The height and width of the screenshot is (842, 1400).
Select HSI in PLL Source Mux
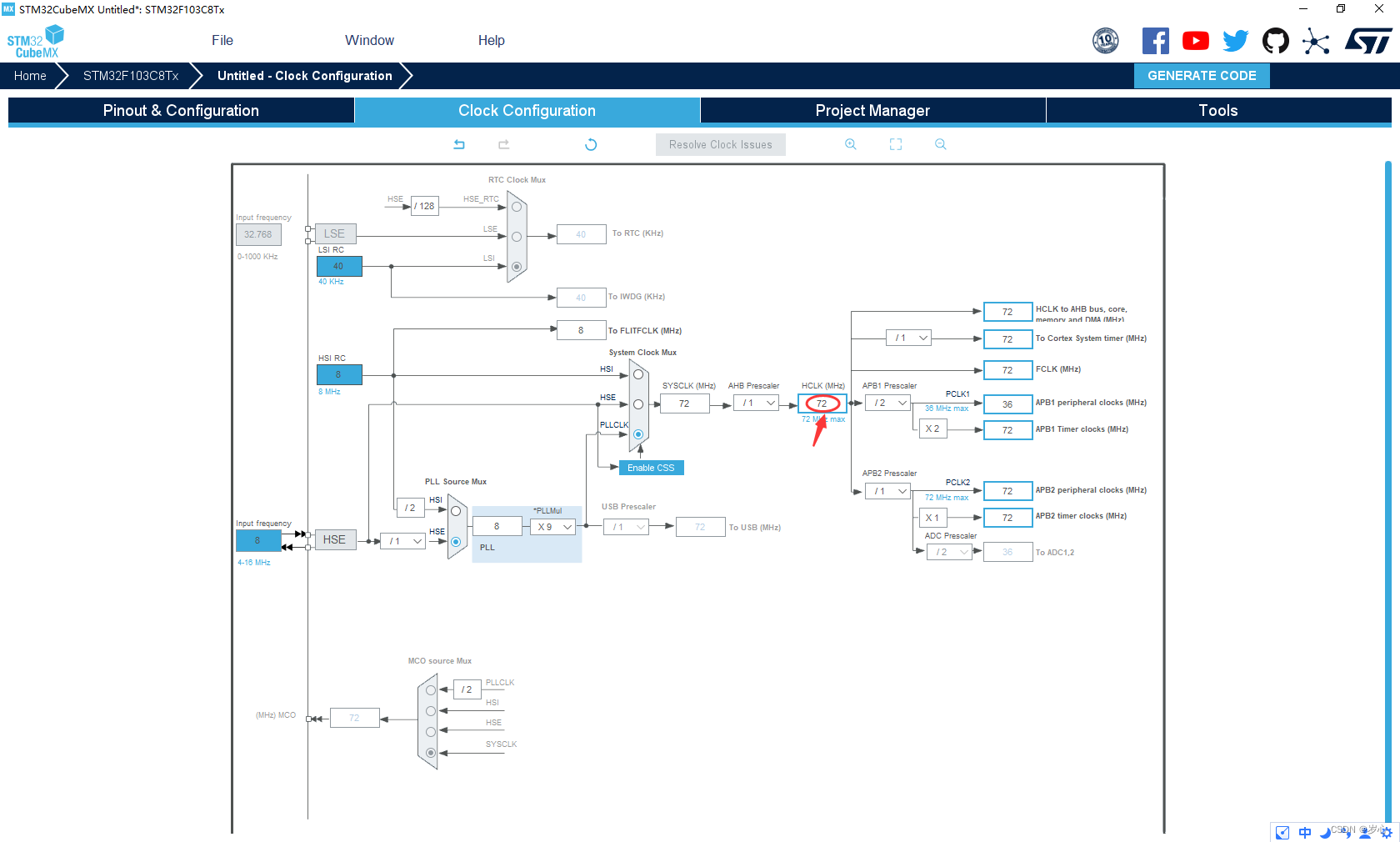click(x=456, y=511)
